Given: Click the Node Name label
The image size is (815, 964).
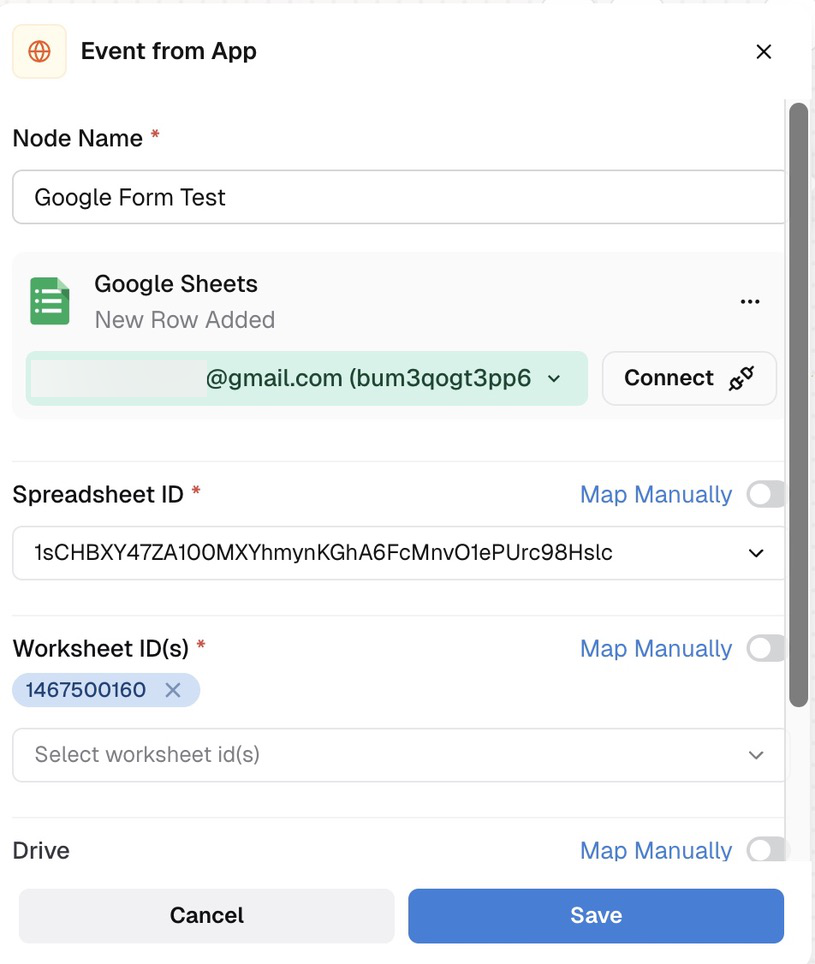Looking at the screenshot, I should click(x=77, y=138).
